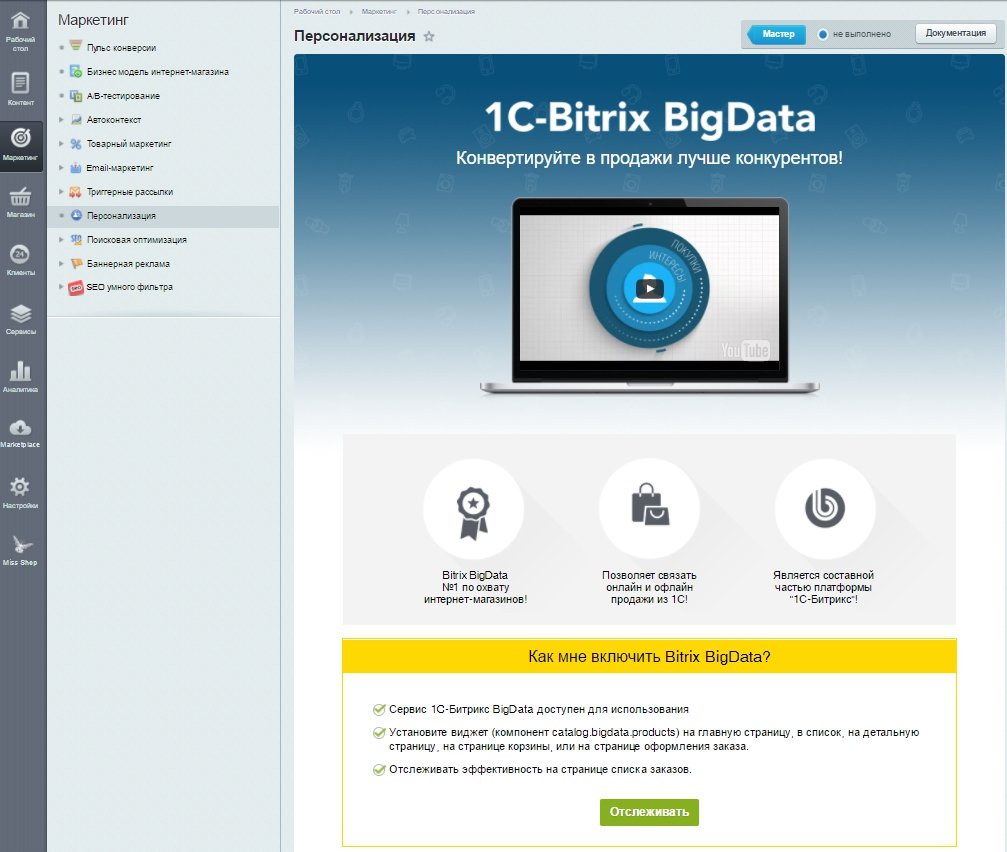Open the Рабочий стол home icon in sidebar
Viewport: 1007px width, 852px height.
(20, 21)
